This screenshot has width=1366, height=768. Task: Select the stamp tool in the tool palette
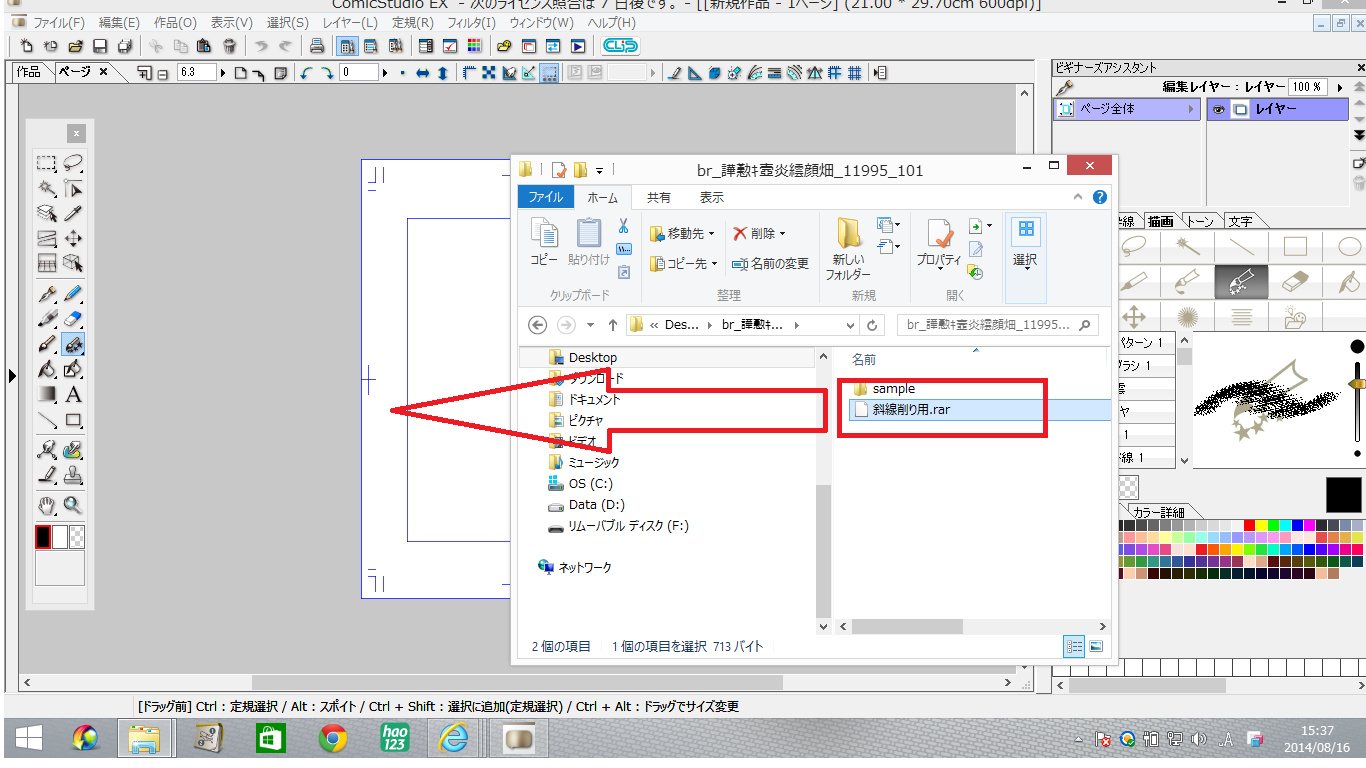[x=73, y=475]
